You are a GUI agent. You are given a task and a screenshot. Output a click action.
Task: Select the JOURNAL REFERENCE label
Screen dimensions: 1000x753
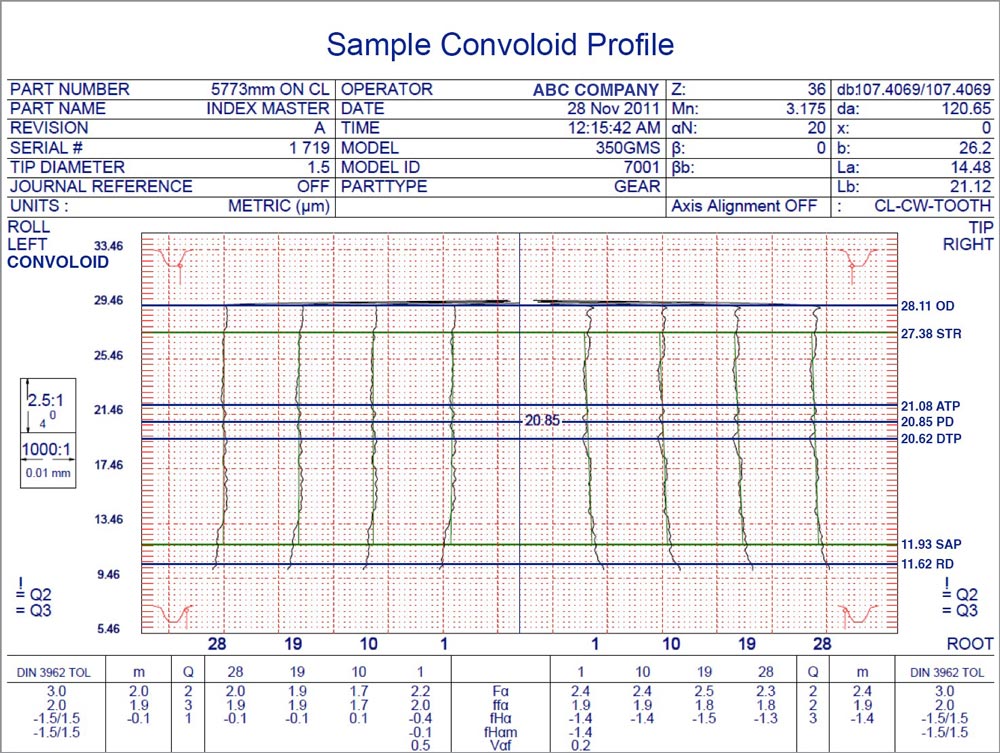coord(101,186)
